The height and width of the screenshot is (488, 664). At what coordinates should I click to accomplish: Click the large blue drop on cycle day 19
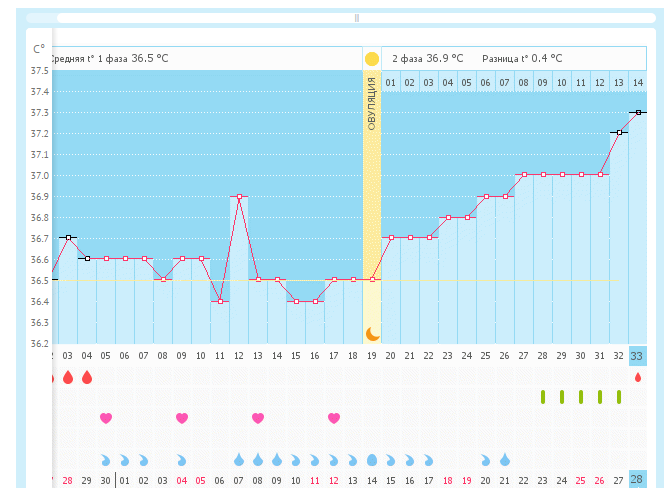tap(372, 460)
